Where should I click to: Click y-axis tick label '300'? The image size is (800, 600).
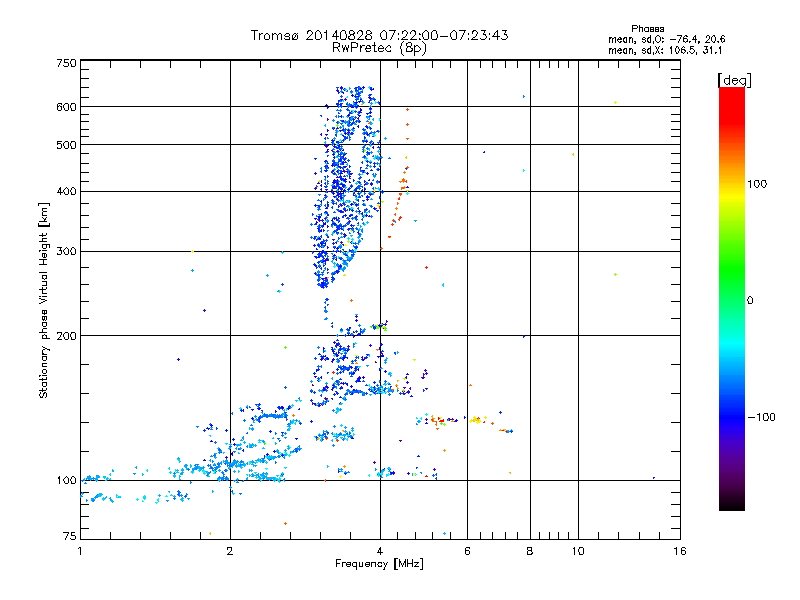[x=66, y=251]
